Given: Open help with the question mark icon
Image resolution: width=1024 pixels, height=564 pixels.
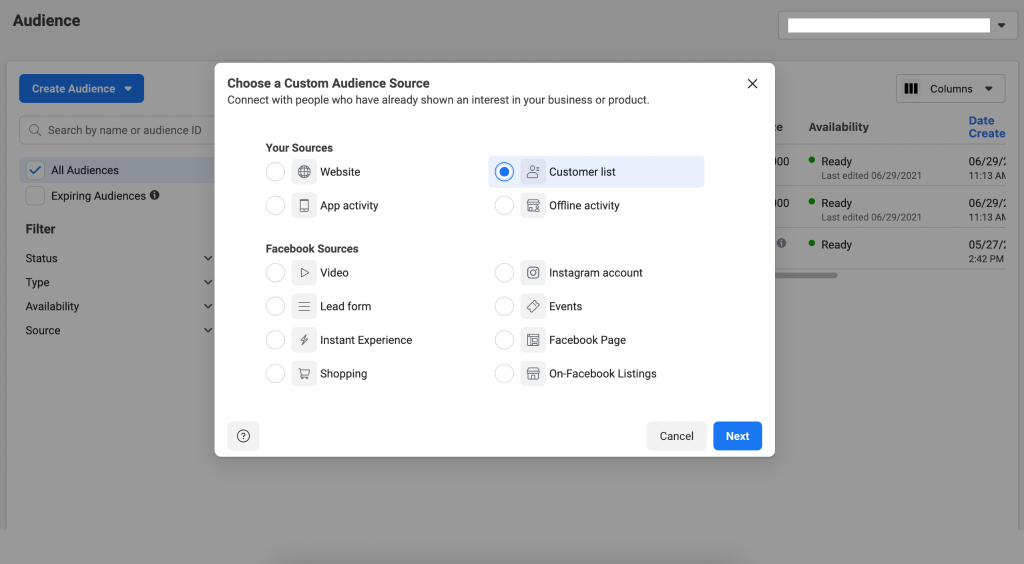Looking at the screenshot, I should (x=243, y=436).
